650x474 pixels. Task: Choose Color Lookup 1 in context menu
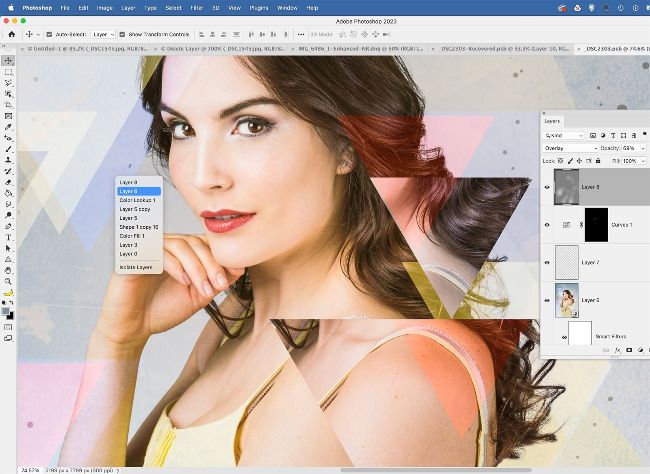[x=137, y=200]
